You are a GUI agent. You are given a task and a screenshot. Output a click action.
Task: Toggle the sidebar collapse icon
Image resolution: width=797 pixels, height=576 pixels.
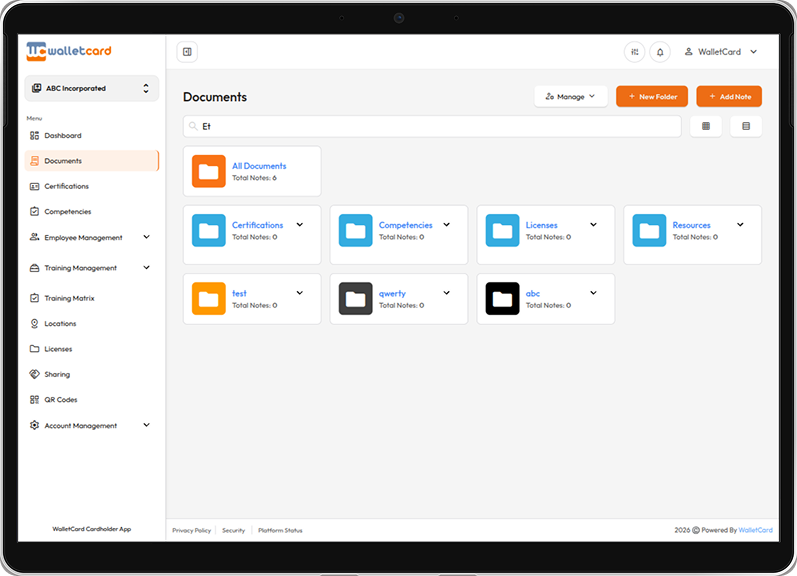tap(187, 52)
